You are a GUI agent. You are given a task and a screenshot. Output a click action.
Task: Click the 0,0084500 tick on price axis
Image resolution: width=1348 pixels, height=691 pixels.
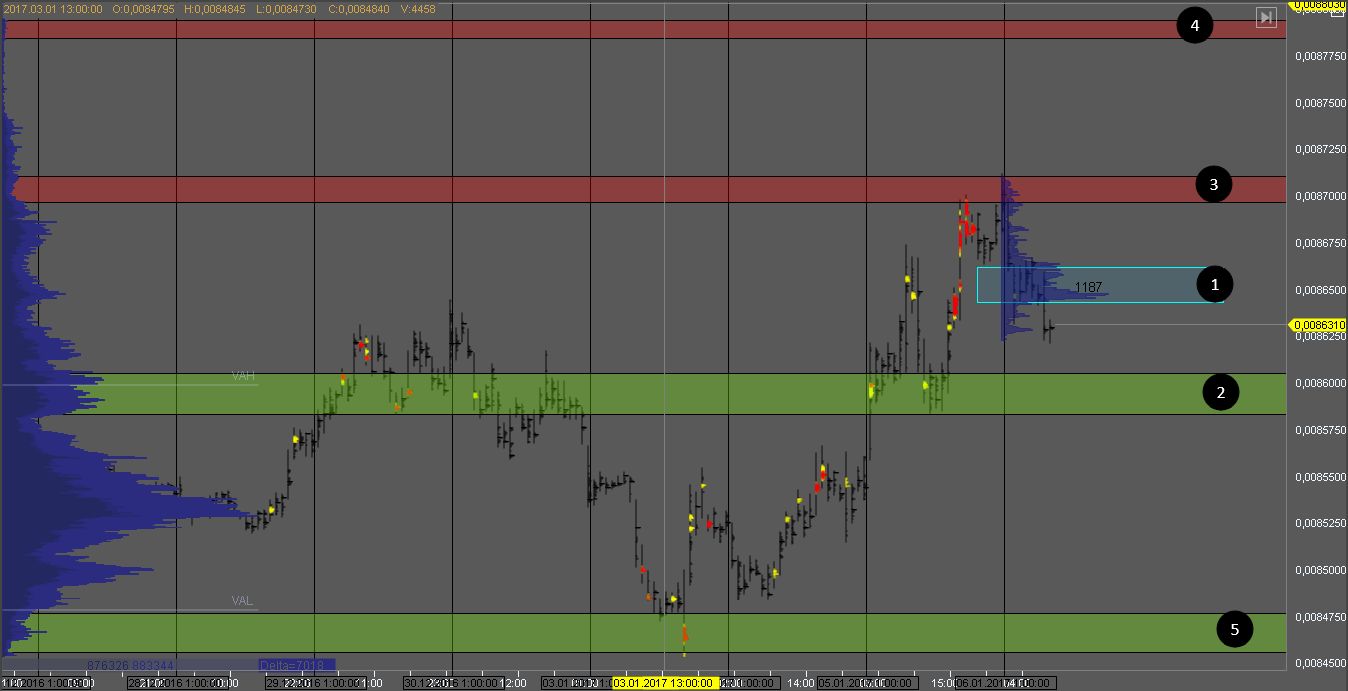click(1318, 663)
